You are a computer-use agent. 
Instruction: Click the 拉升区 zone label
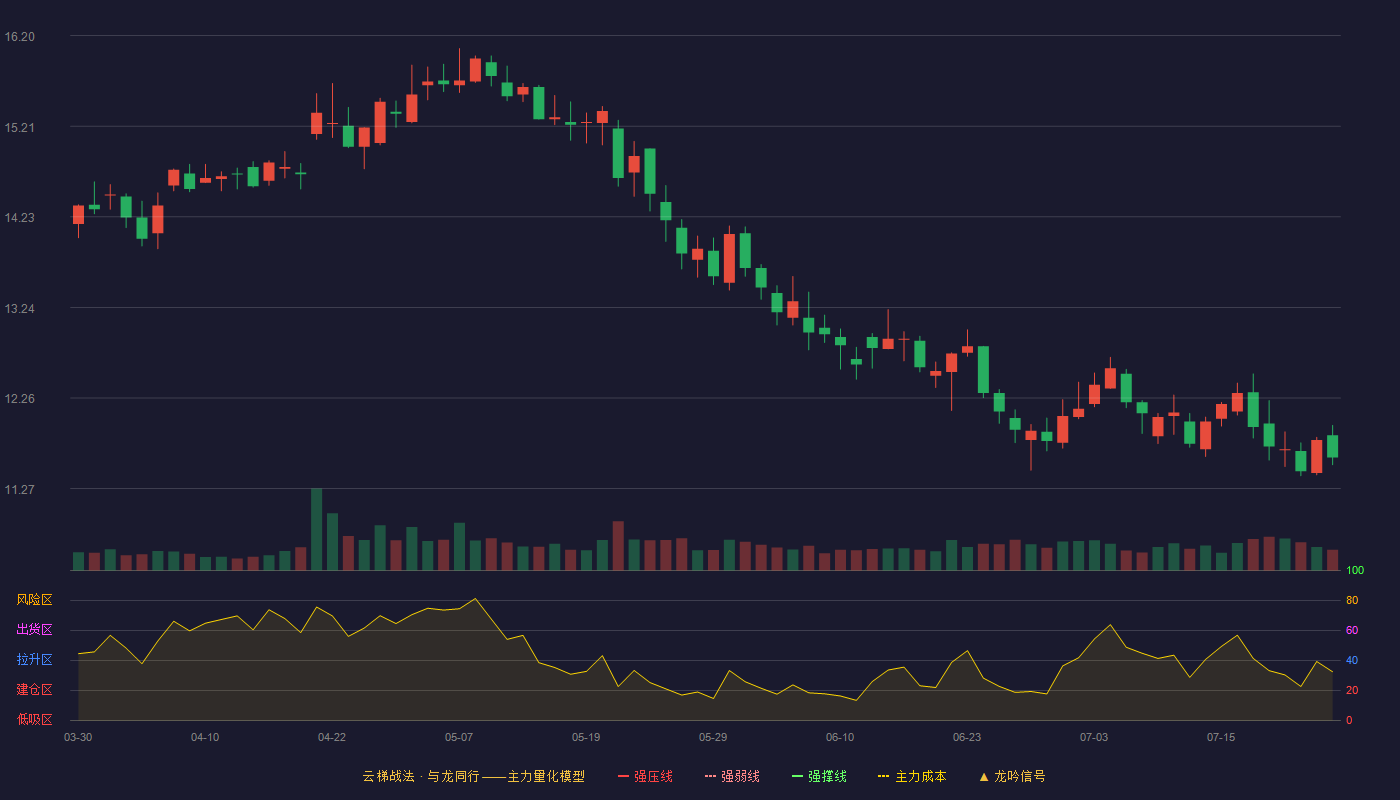34,660
